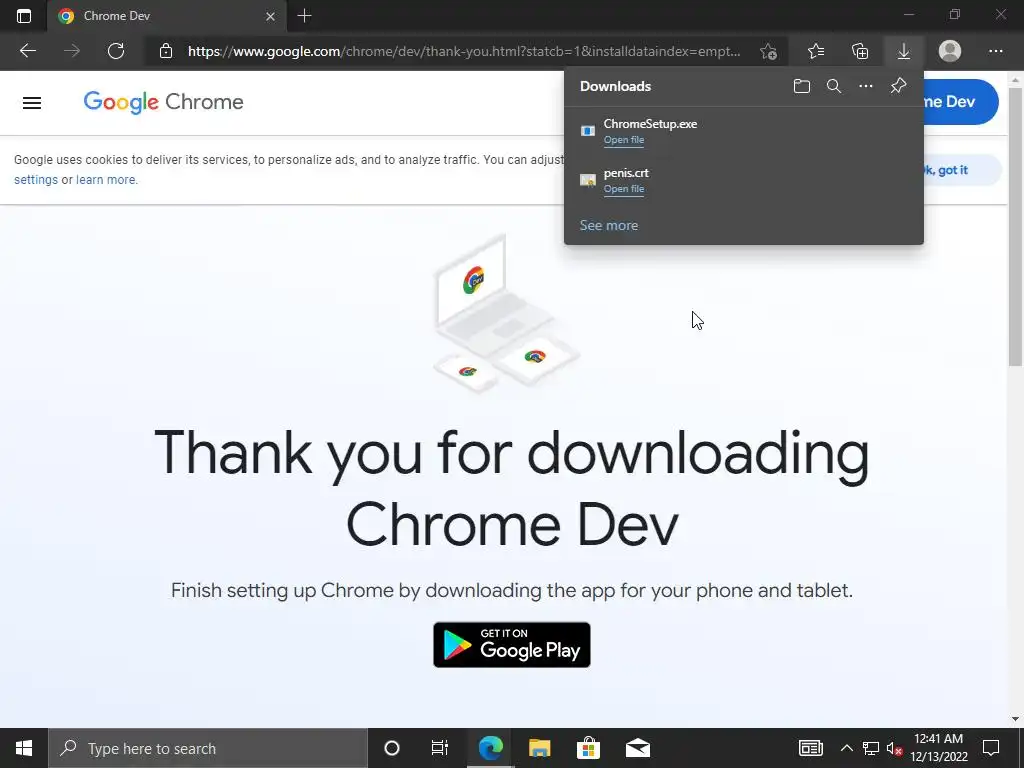The height and width of the screenshot is (768, 1024).
Task: Open a new tab
Action: click(x=304, y=16)
